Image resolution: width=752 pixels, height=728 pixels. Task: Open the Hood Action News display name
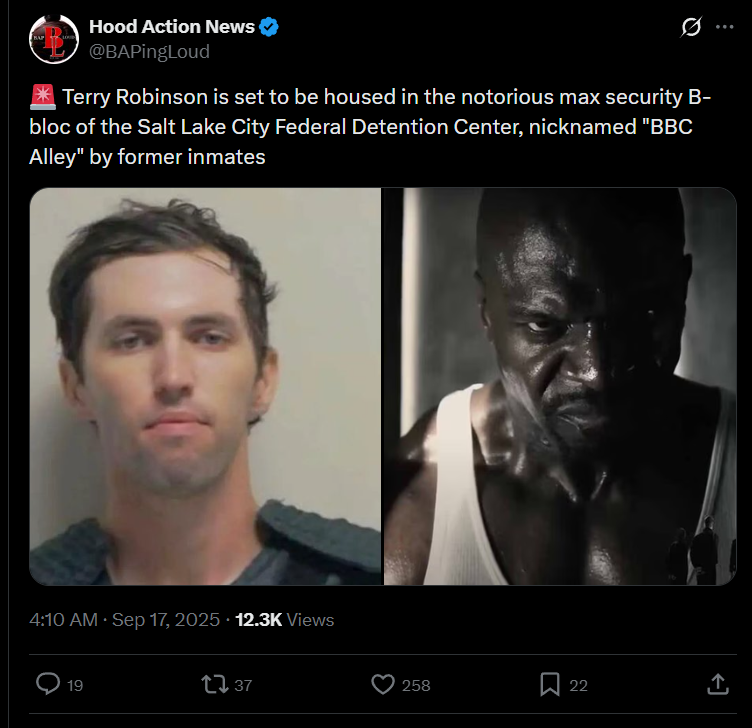point(173,27)
